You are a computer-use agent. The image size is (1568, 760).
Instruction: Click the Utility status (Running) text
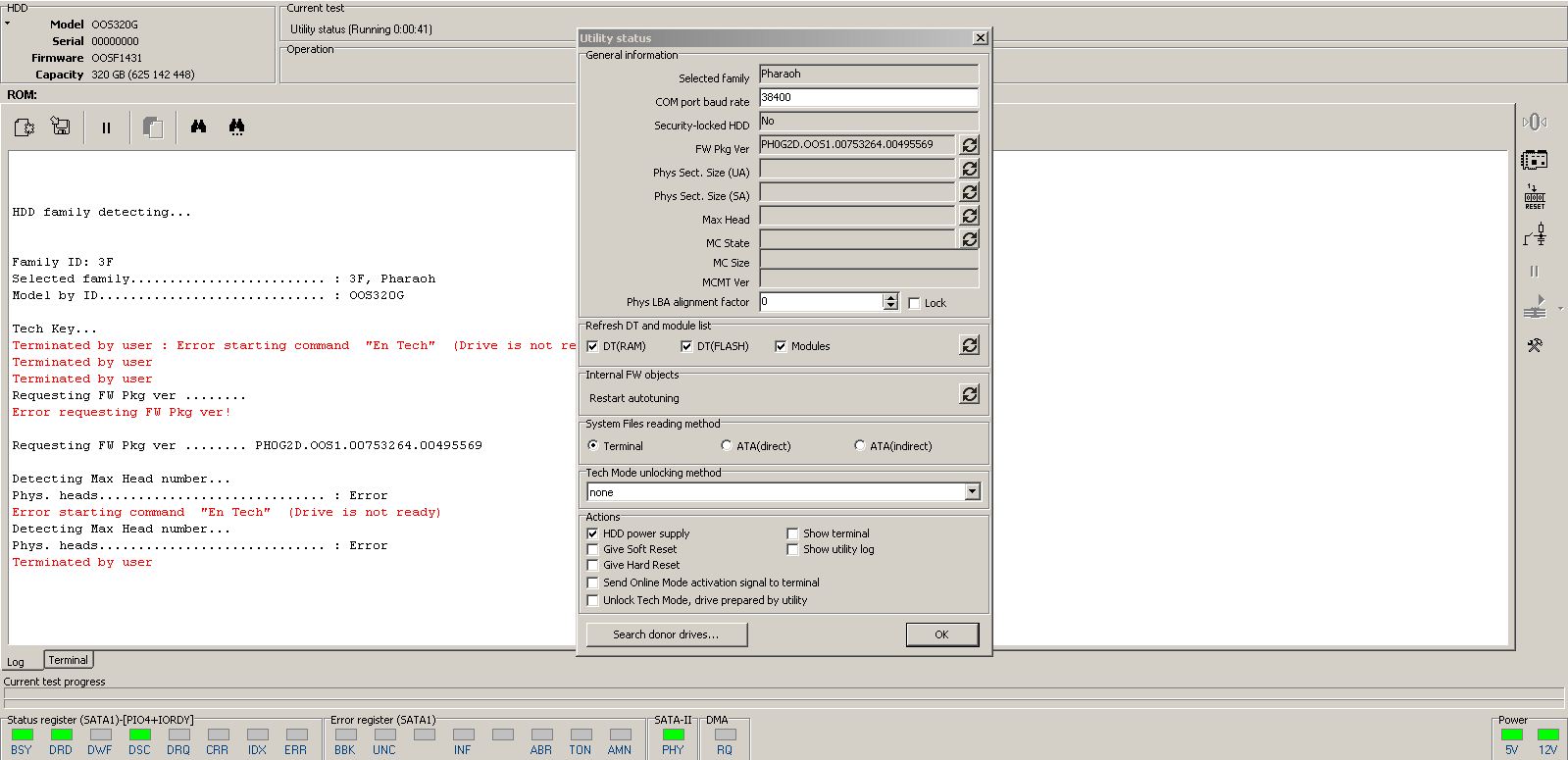pyautogui.click(x=361, y=29)
